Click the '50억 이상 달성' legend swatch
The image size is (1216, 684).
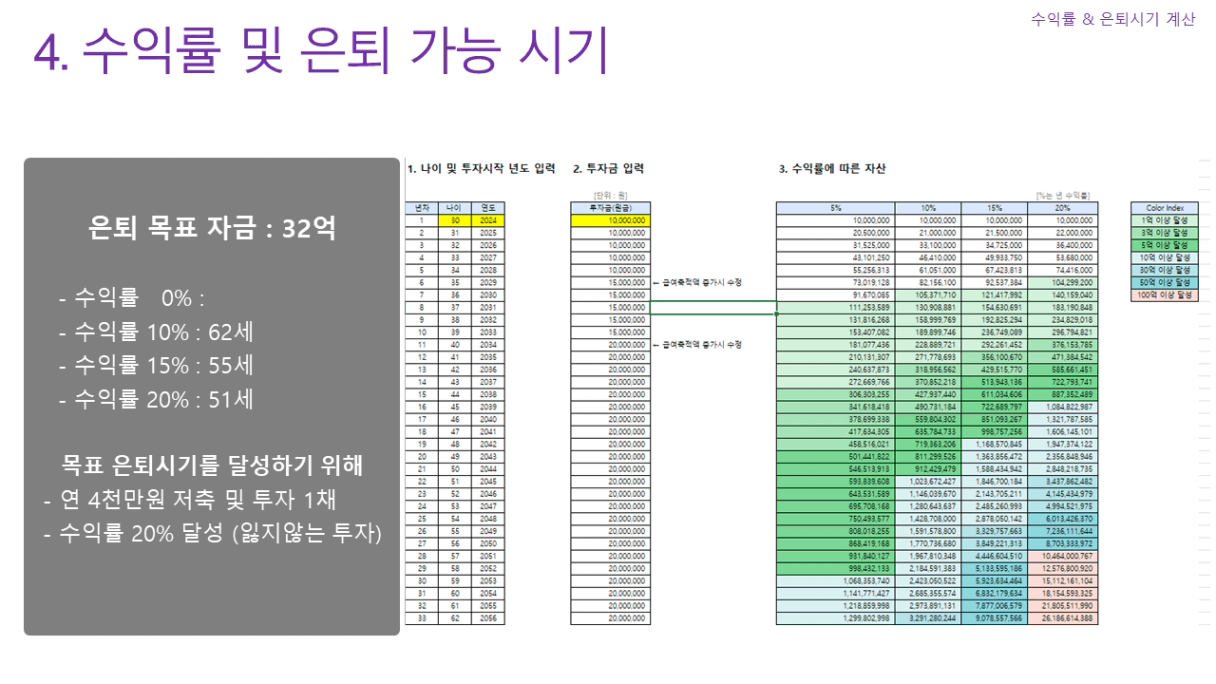pyautogui.click(x=1164, y=282)
